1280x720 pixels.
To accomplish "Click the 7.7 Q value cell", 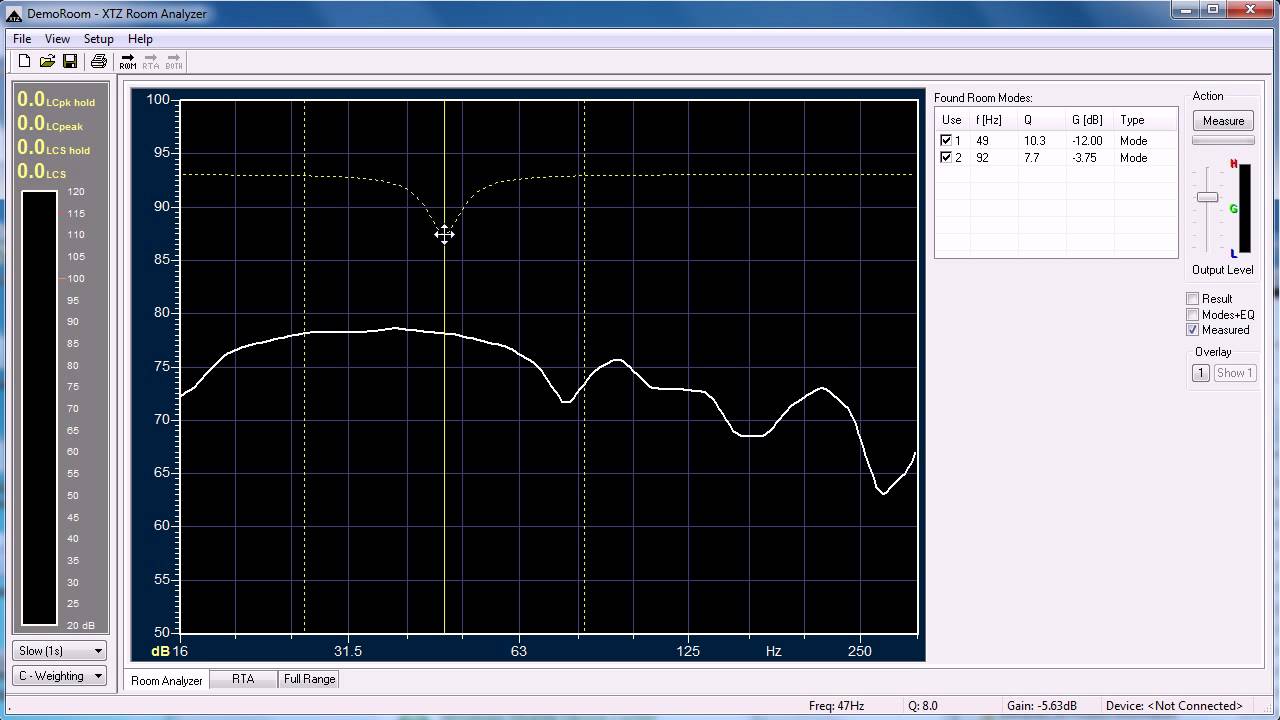I will pos(1031,158).
